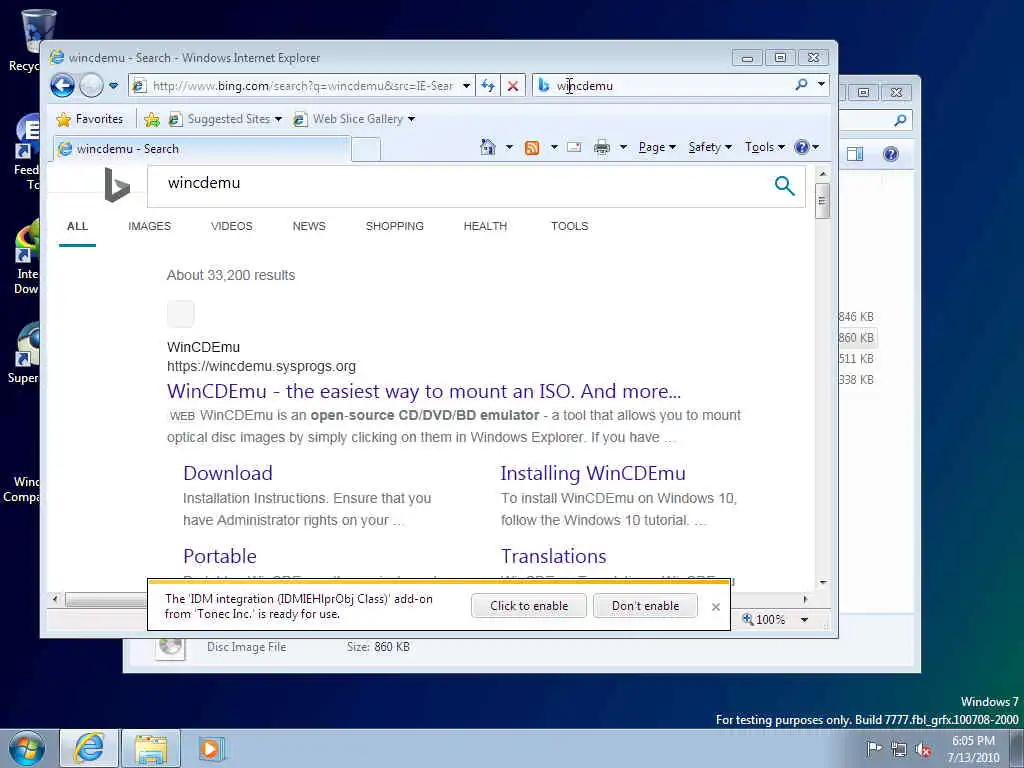Expand the address bar history dropdown
The width and height of the screenshot is (1024, 768).
[x=466, y=86]
